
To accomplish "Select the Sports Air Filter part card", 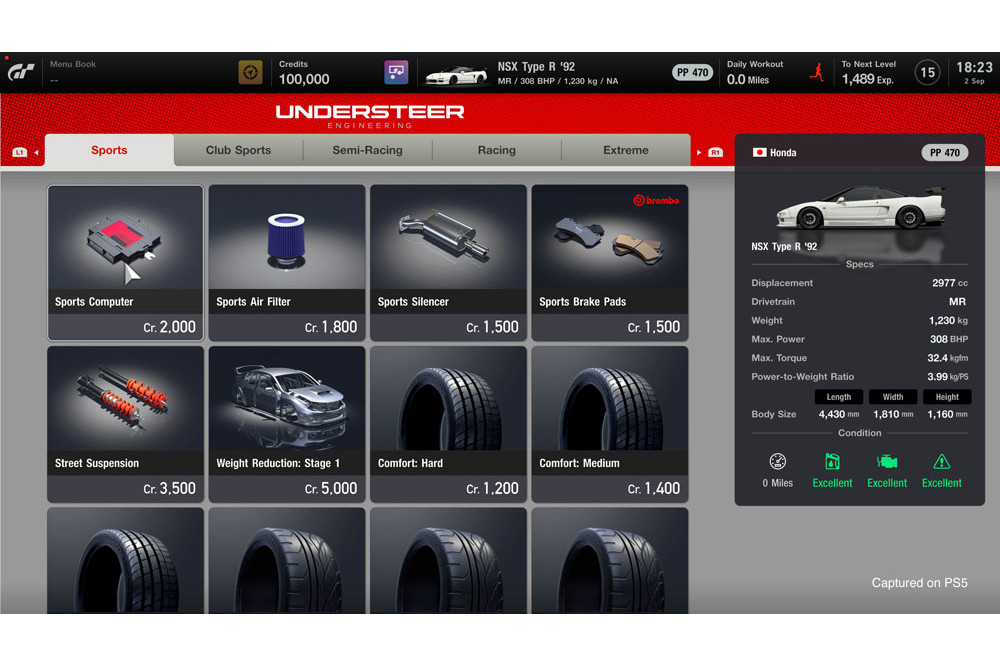I will [287, 263].
